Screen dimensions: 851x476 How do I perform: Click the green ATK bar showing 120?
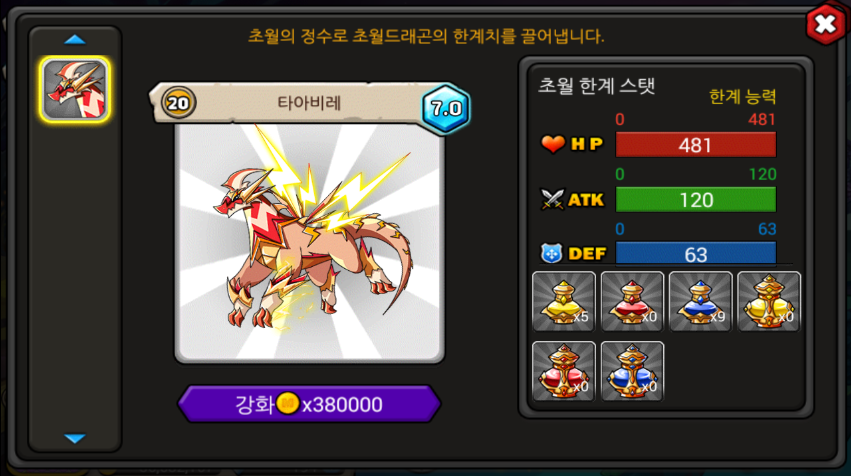696,200
